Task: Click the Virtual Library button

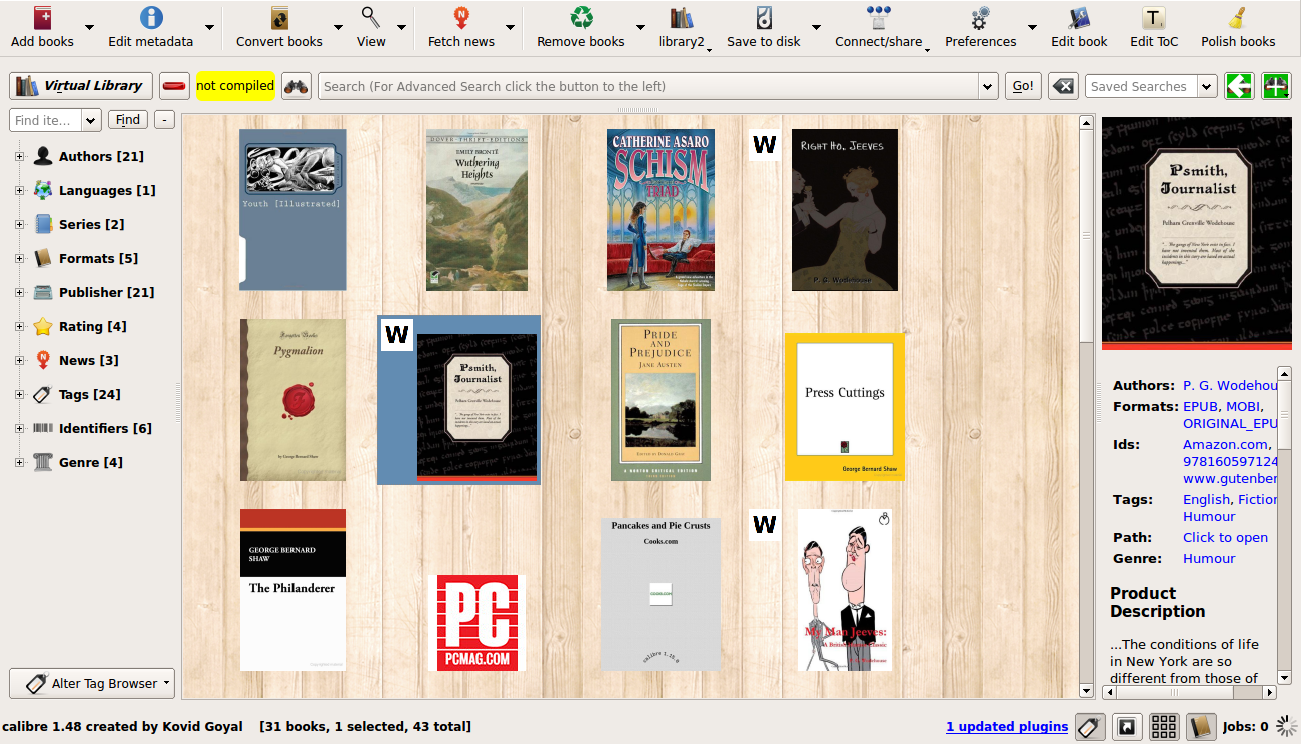Action: [81, 86]
